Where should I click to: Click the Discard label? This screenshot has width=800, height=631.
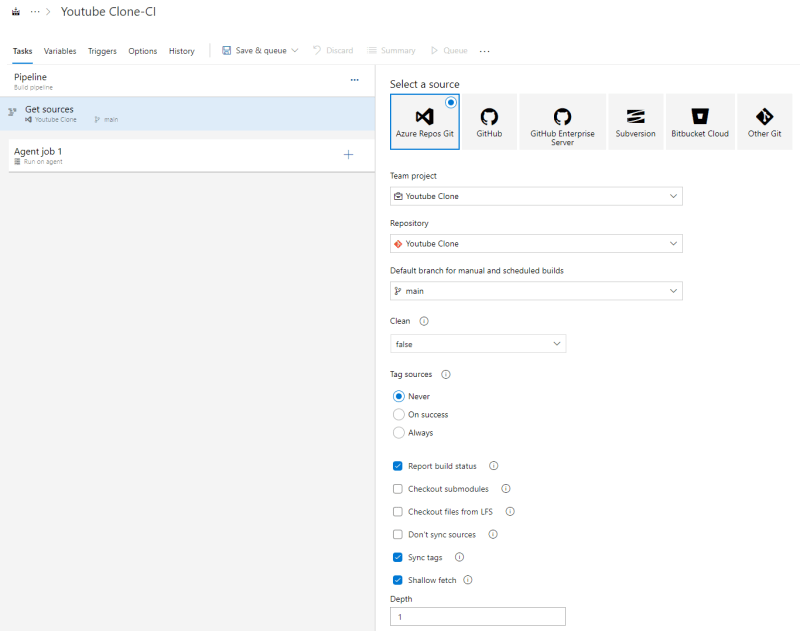[x=339, y=51]
